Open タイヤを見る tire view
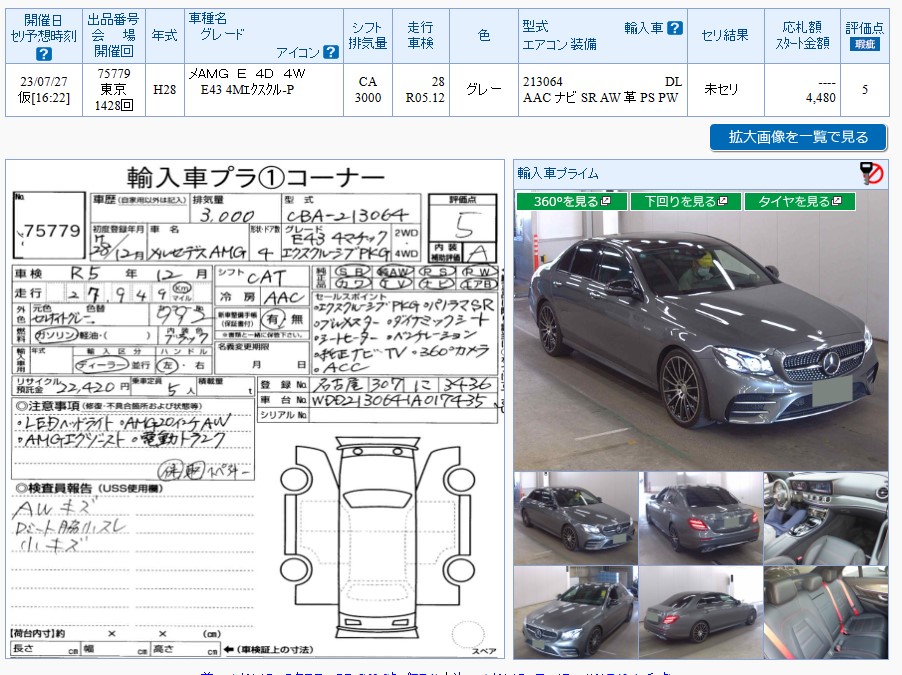 pos(800,201)
